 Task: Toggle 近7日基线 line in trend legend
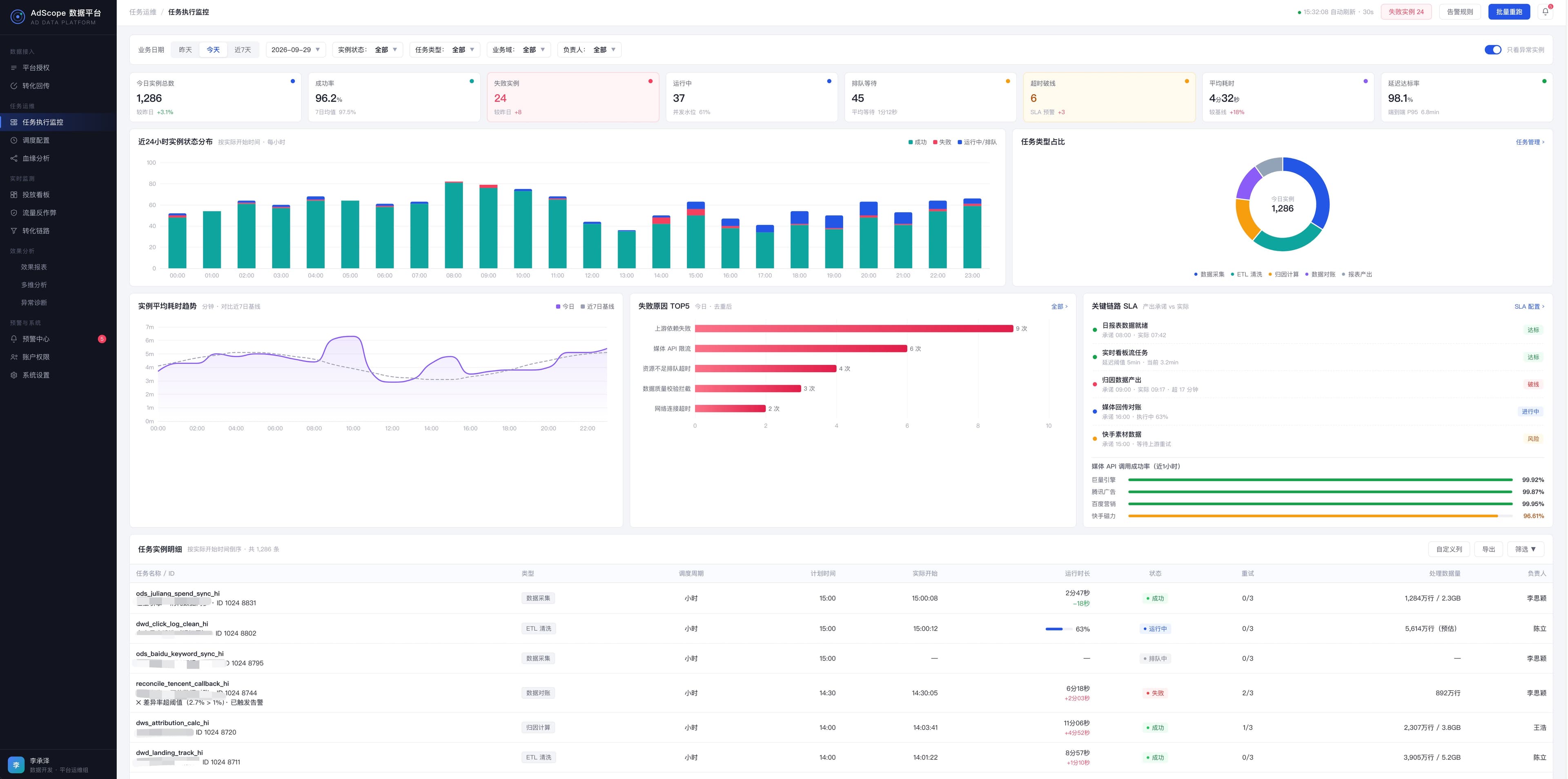tap(597, 306)
